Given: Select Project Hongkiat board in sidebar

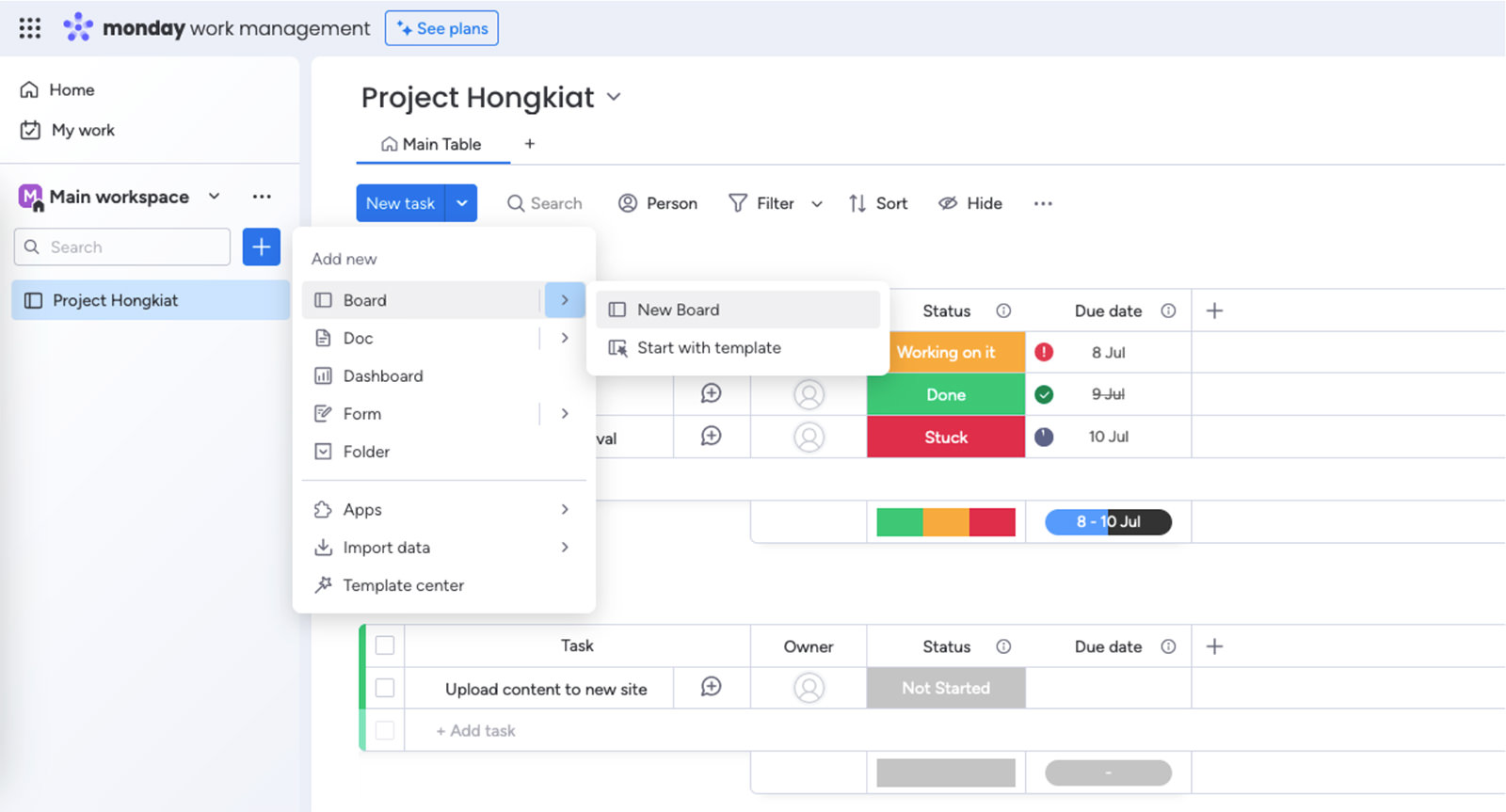Looking at the screenshot, I should (151, 300).
